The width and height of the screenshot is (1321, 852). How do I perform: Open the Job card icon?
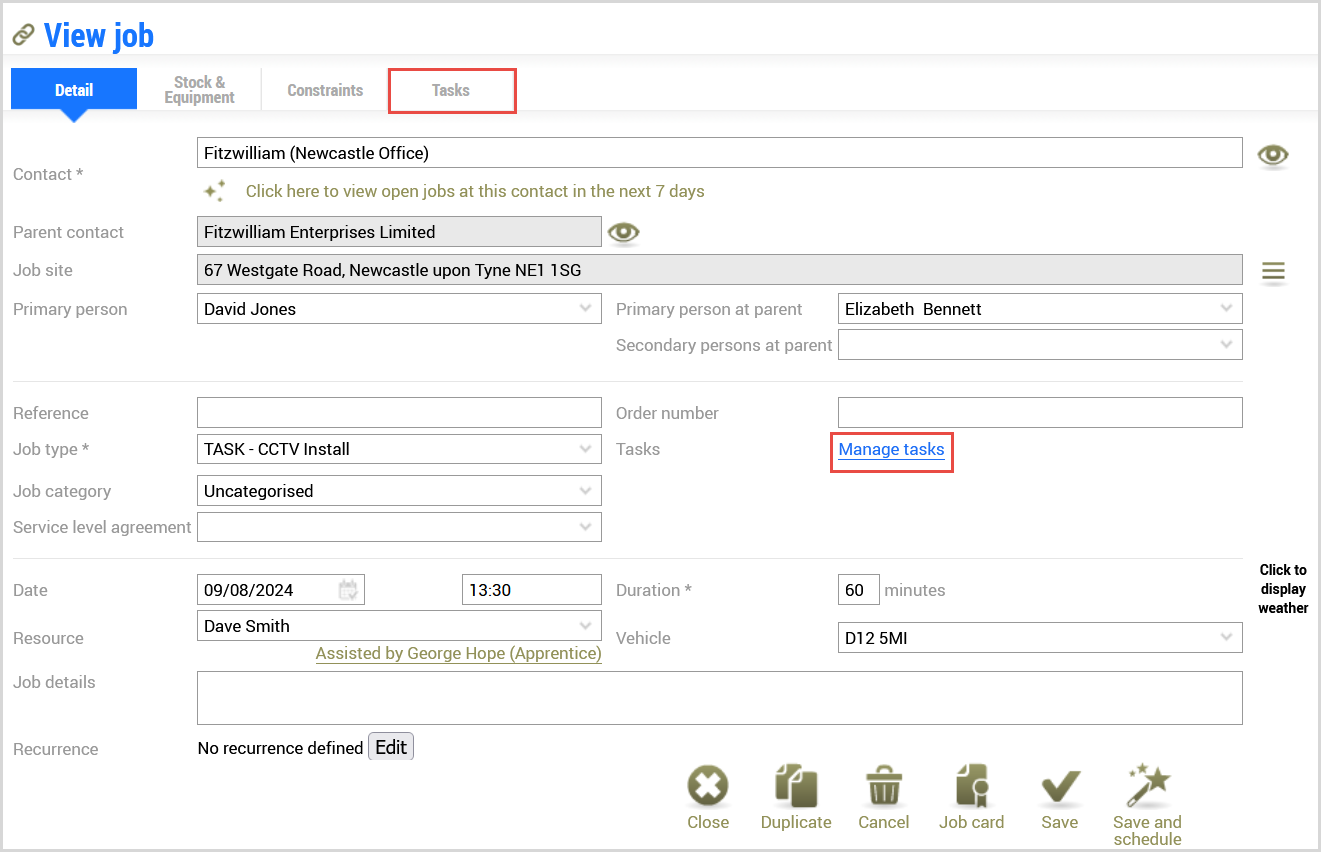(x=971, y=787)
